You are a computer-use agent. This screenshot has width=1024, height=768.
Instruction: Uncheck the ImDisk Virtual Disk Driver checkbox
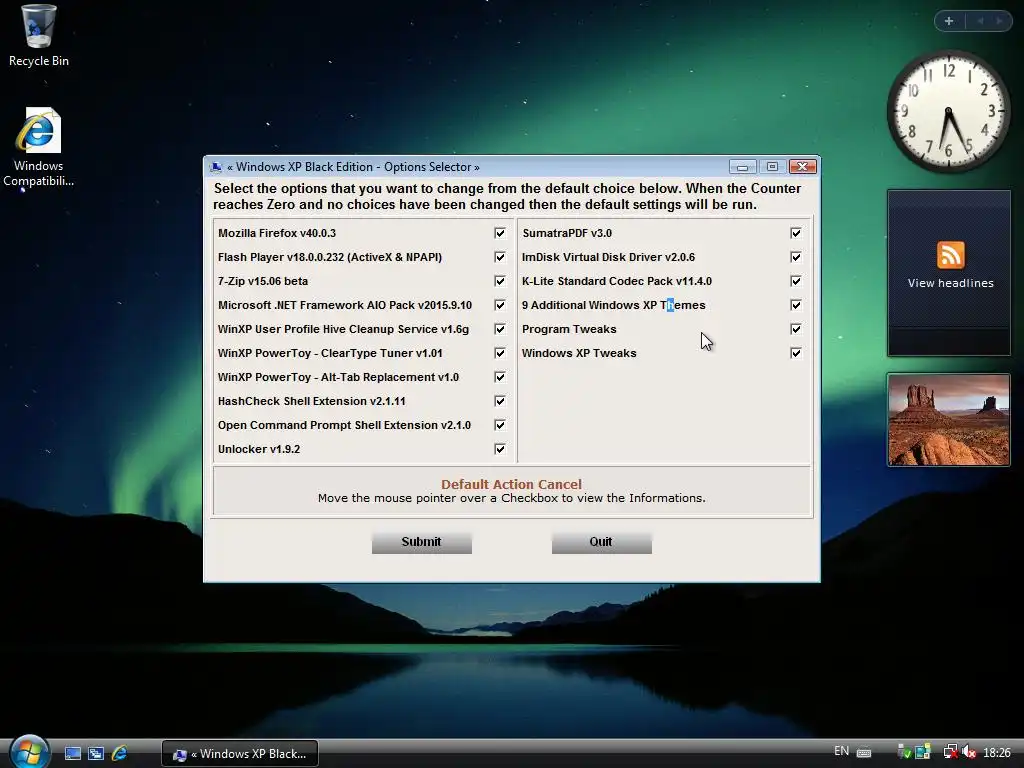click(796, 257)
